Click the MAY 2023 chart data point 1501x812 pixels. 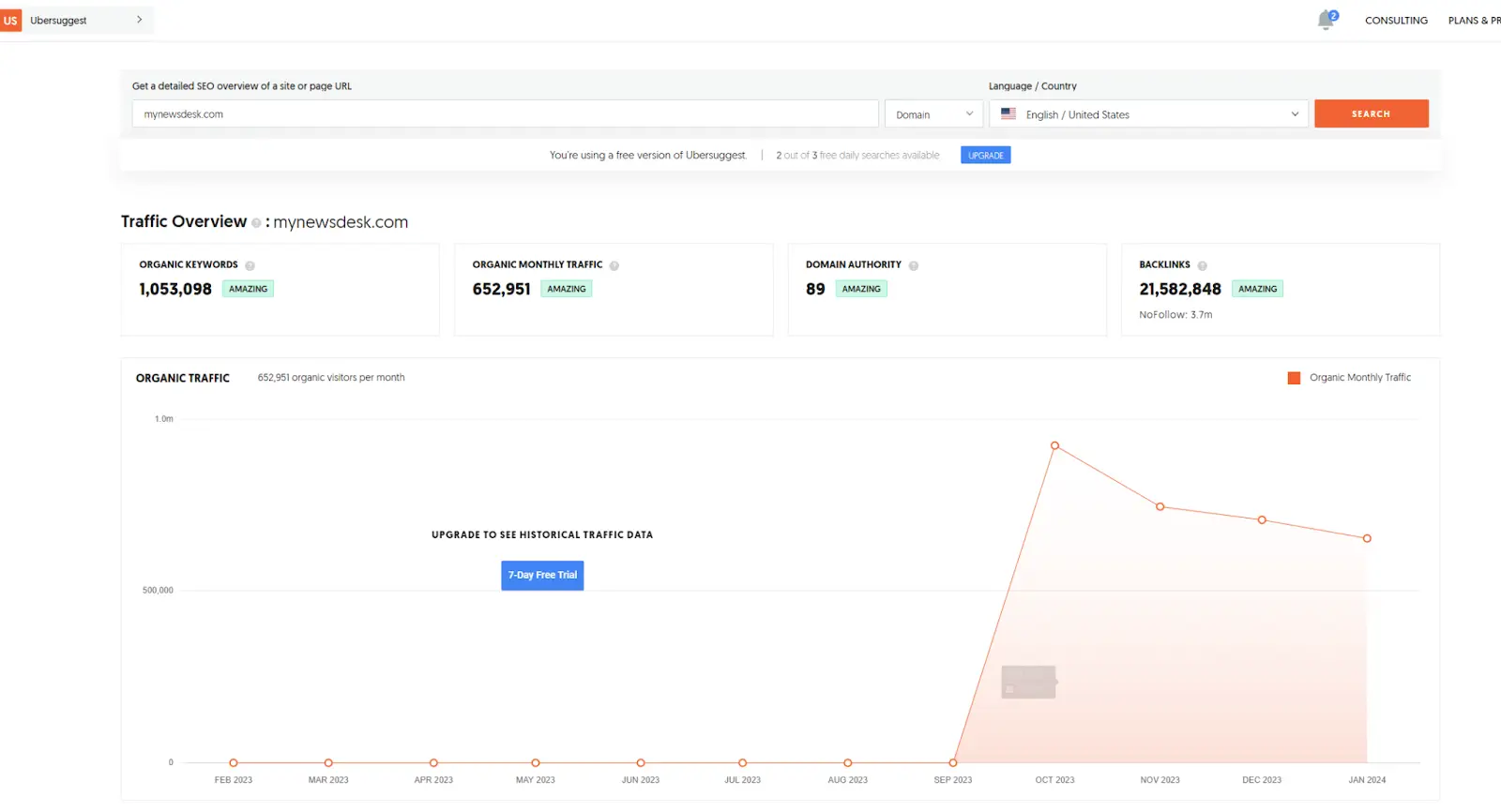click(x=536, y=763)
